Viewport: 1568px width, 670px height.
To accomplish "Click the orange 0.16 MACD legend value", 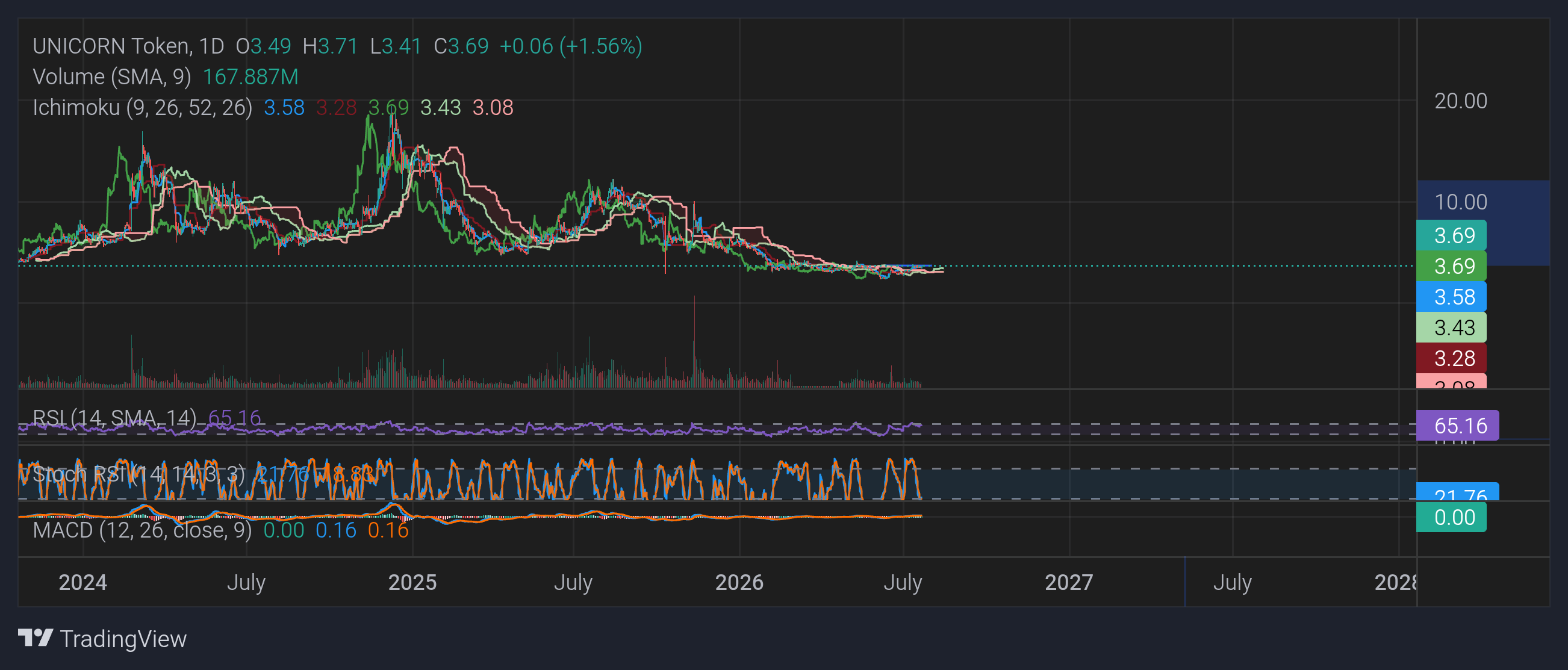I will (x=388, y=530).
